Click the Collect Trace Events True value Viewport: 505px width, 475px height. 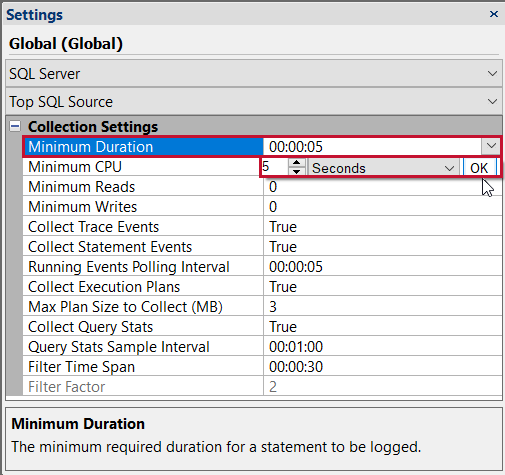tap(283, 227)
